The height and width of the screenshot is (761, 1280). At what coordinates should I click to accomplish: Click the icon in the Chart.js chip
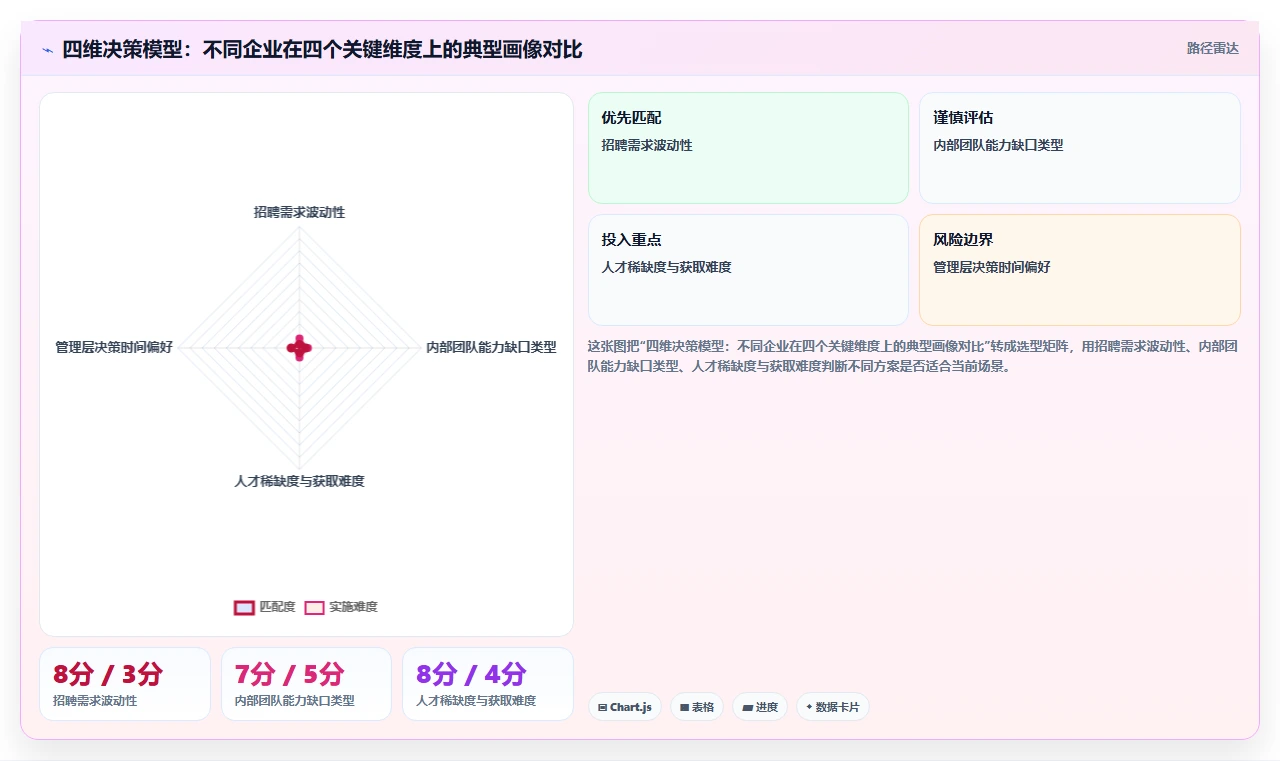tap(602, 707)
